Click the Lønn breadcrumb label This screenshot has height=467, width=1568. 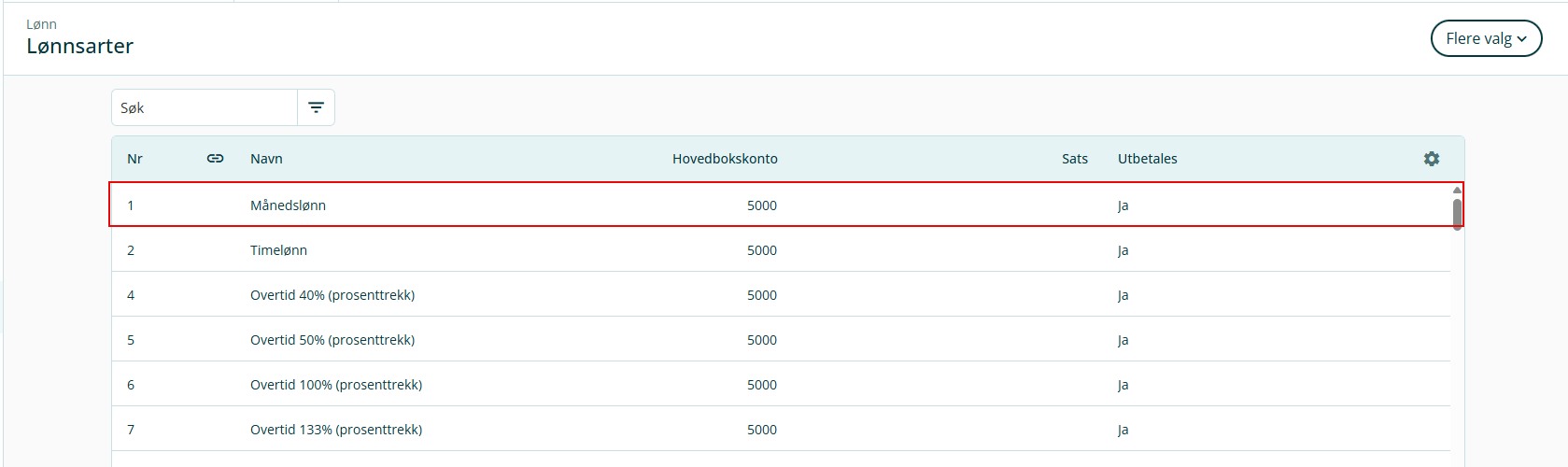41,24
